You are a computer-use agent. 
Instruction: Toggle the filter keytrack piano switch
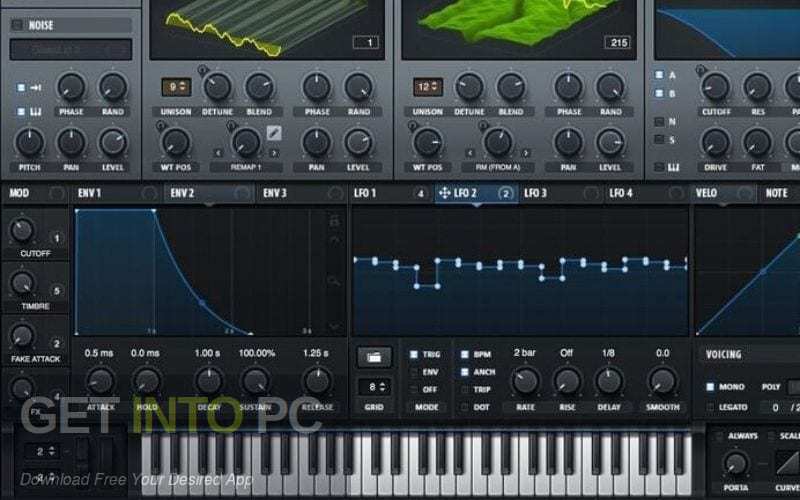point(659,167)
